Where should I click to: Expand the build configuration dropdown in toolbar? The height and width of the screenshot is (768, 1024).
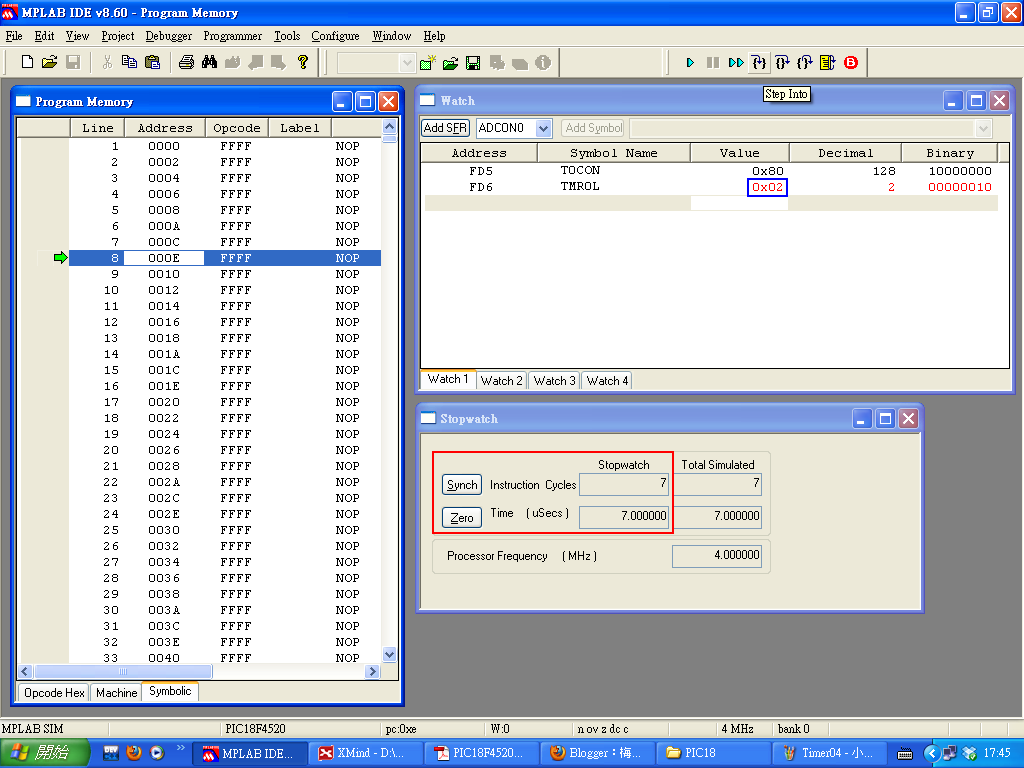(x=407, y=63)
